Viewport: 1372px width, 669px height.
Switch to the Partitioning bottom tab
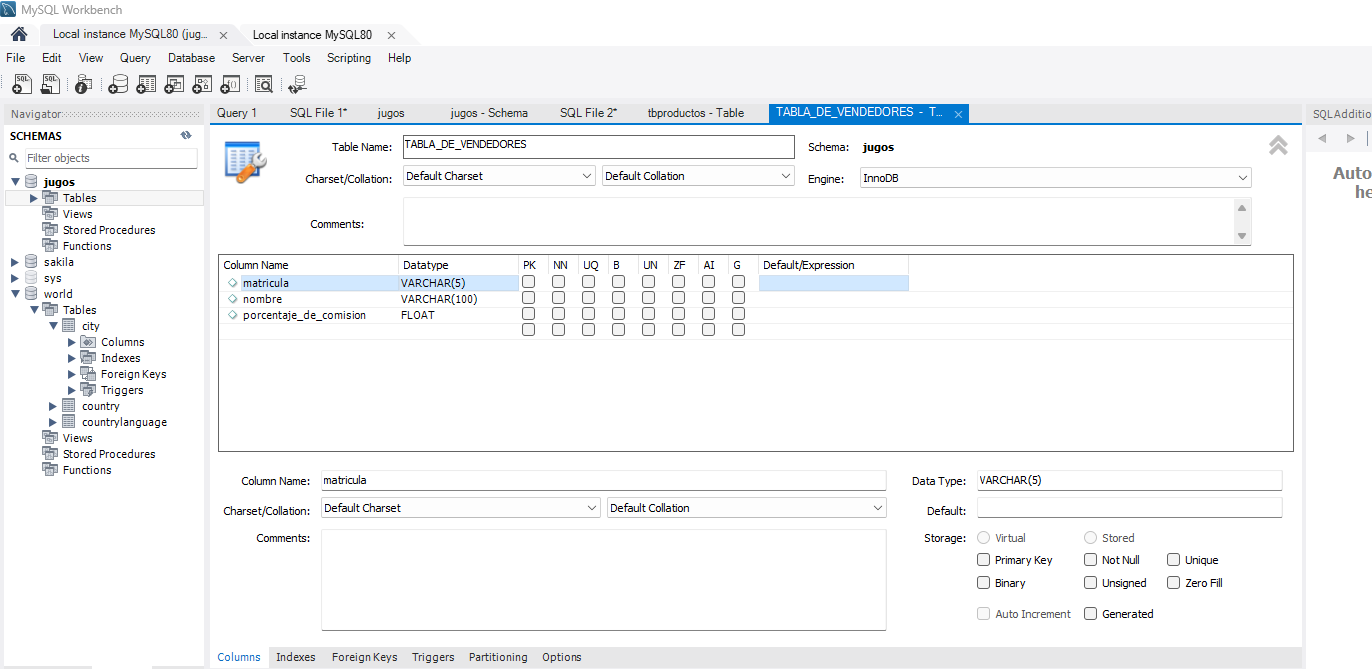(498, 657)
